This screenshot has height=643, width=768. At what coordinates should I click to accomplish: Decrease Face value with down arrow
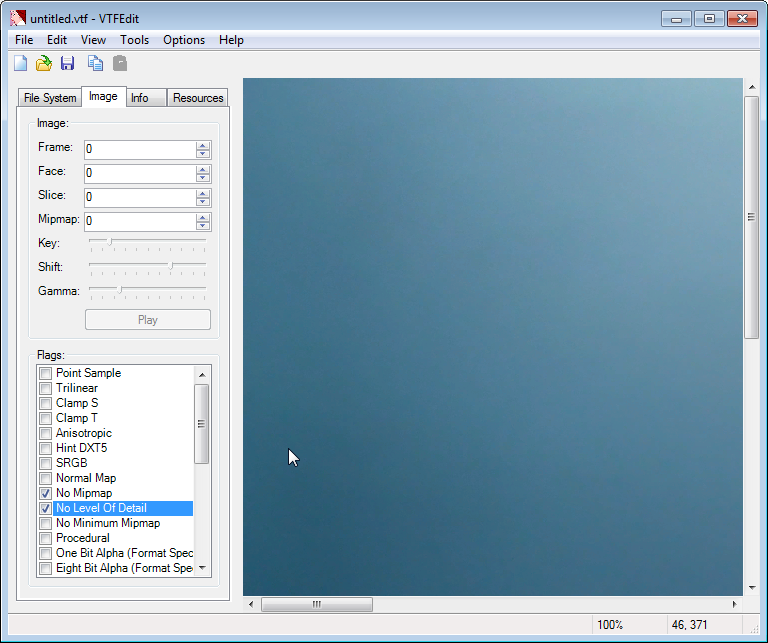click(203, 178)
